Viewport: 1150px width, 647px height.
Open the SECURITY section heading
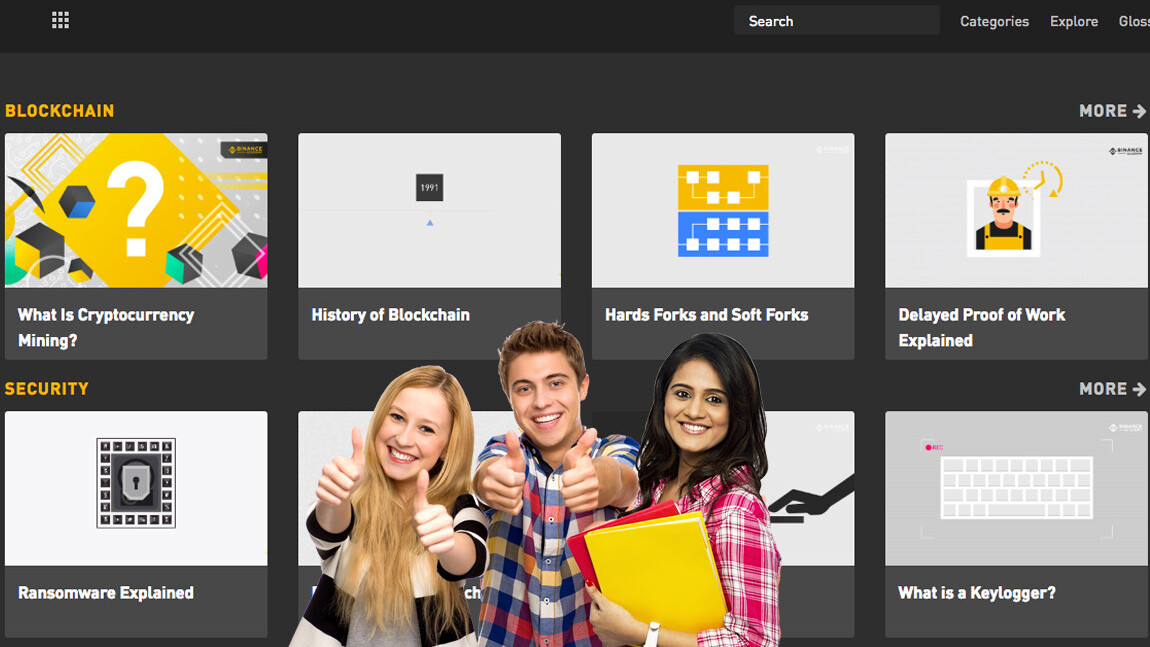coord(47,389)
